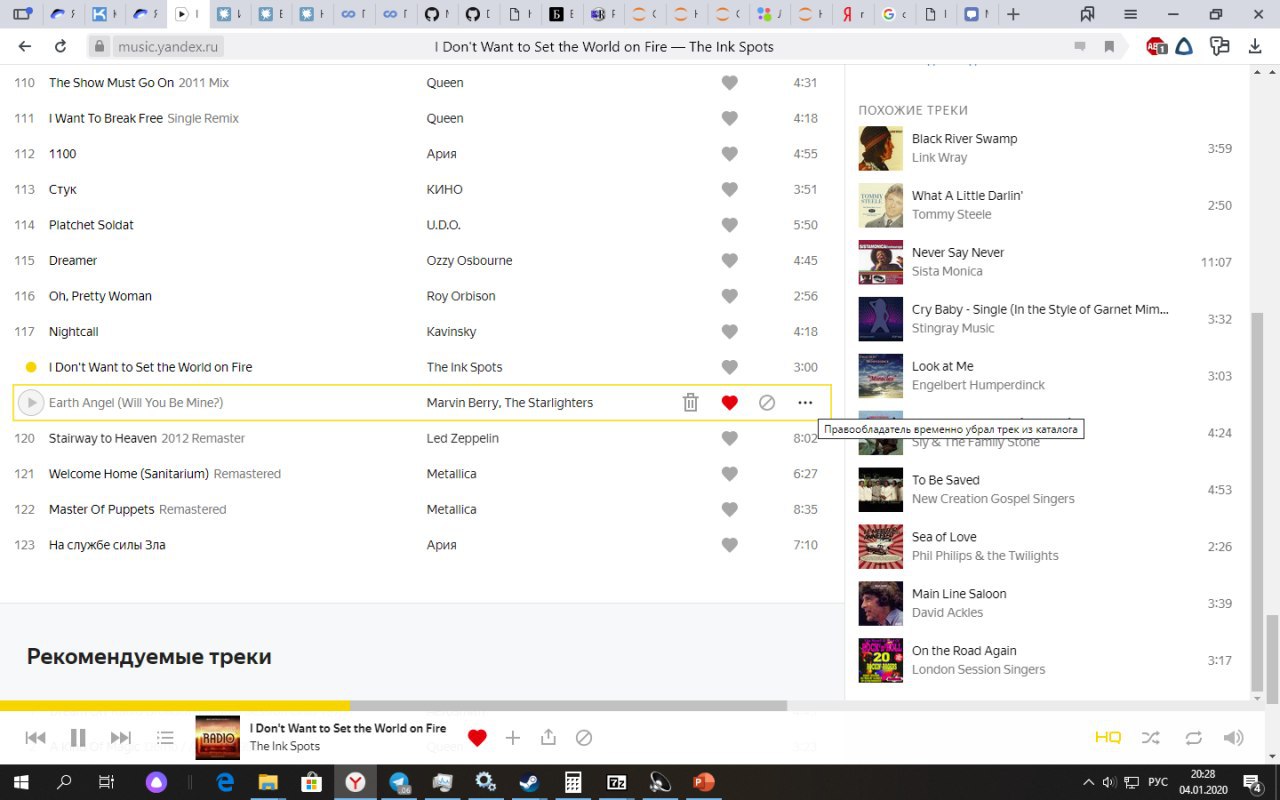This screenshot has width=1280, height=800.
Task: Open PowerPoint from the taskbar
Action: click(x=704, y=782)
